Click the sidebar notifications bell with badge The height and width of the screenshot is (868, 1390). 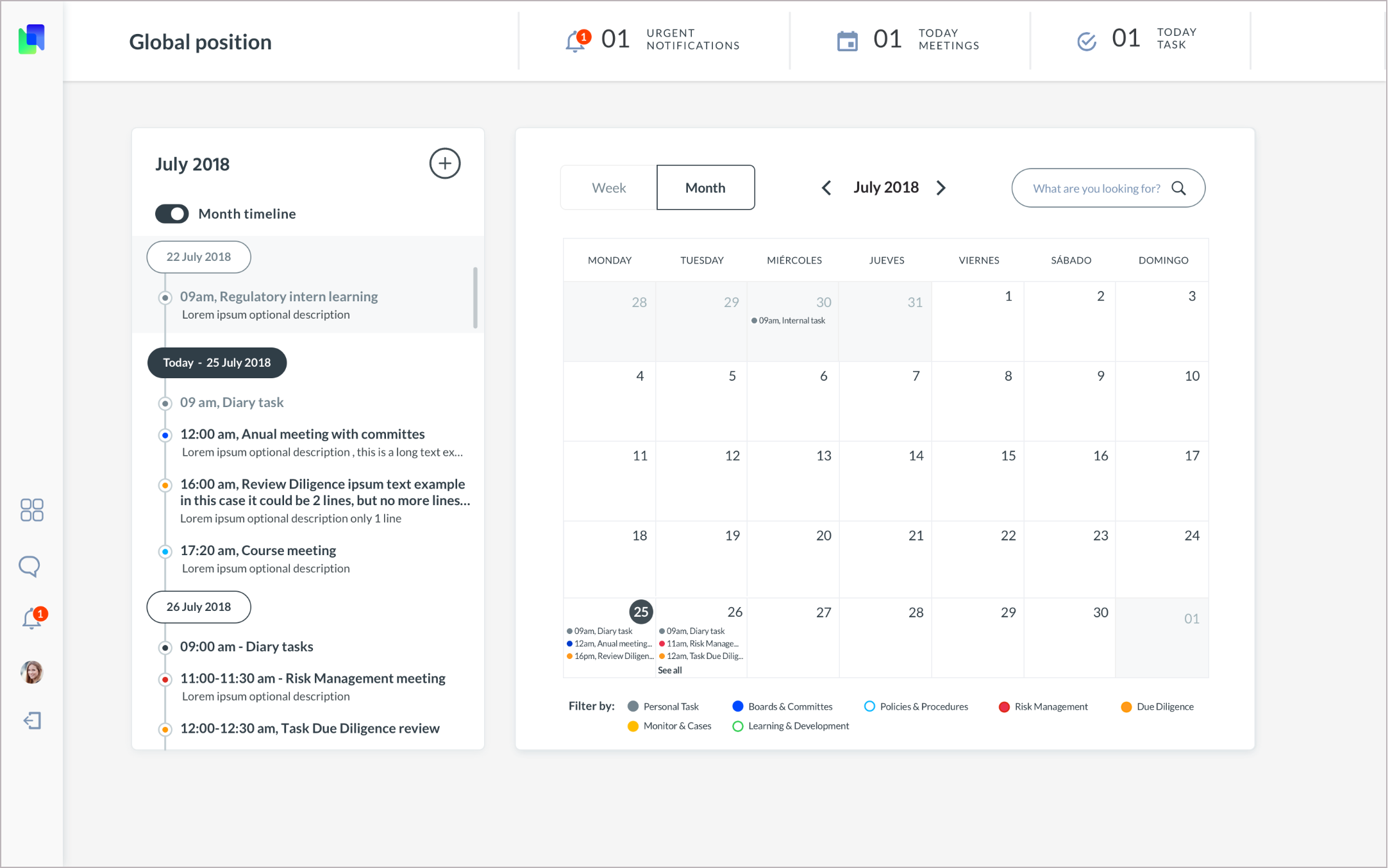pos(31,619)
